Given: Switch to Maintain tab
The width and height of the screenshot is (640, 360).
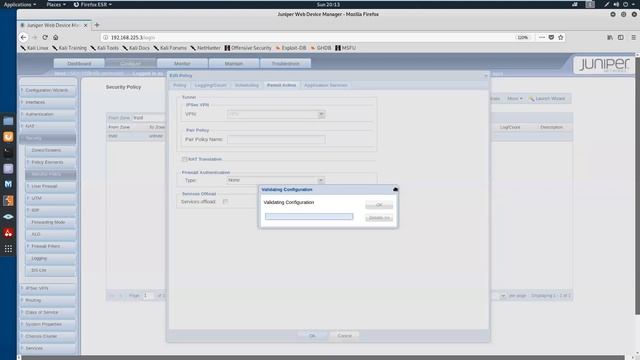Looking at the screenshot, I should pos(233,64).
